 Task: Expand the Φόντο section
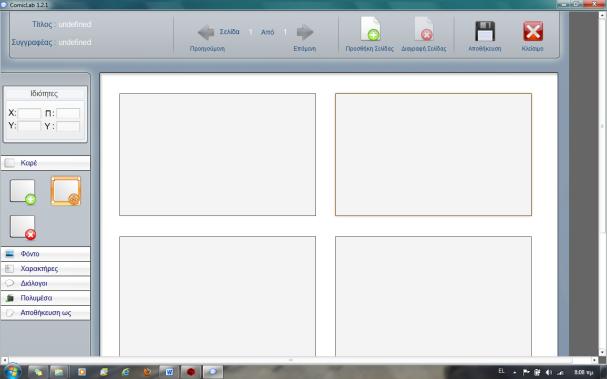(x=46, y=254)
